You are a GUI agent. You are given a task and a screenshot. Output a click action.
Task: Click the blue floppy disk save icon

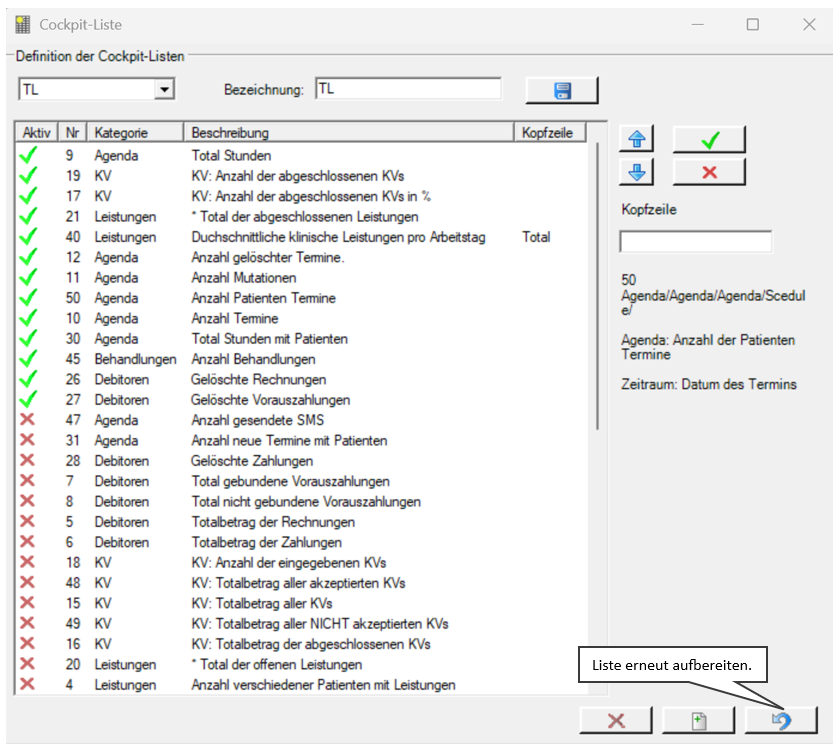562,90
